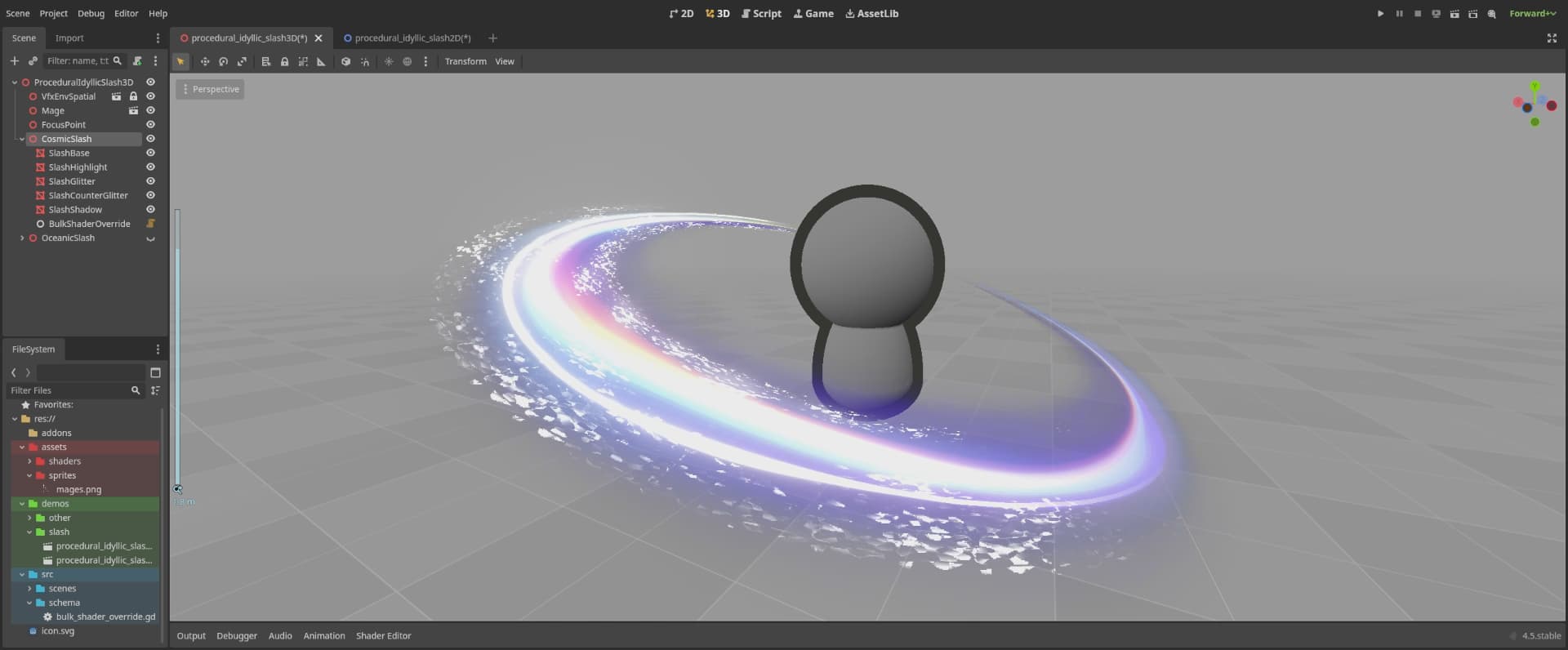Toggle distraction-free mode expand icon

(x=1552, y=38)
